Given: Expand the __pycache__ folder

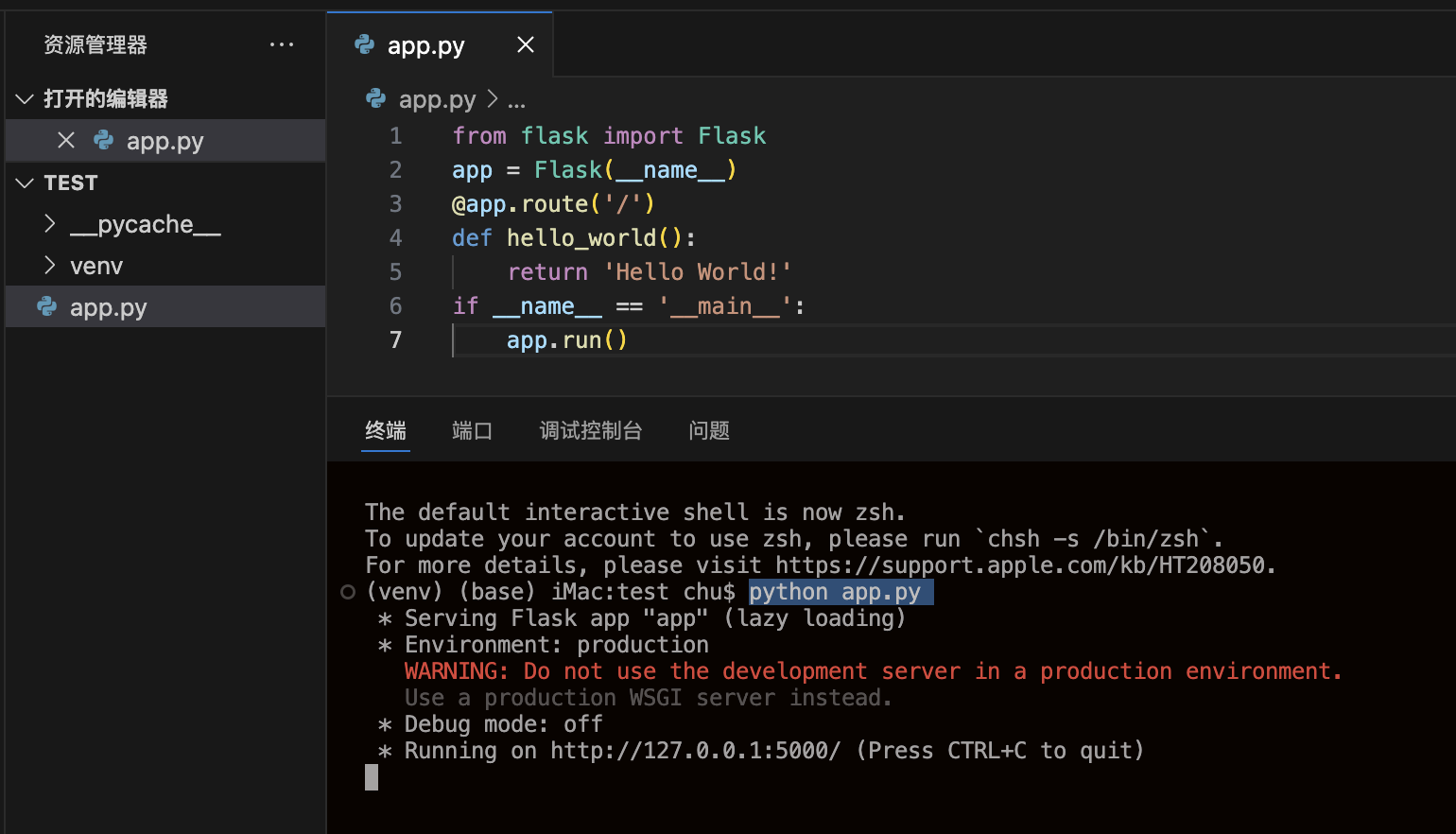Looking at the screenshot, I should click(x=51, y=224).
